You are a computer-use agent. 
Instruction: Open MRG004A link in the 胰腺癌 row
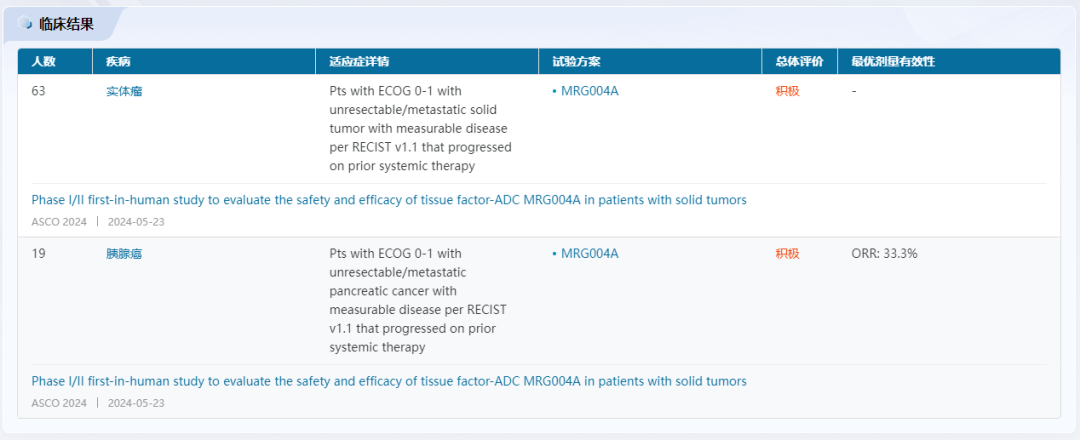tap(589, 254)
